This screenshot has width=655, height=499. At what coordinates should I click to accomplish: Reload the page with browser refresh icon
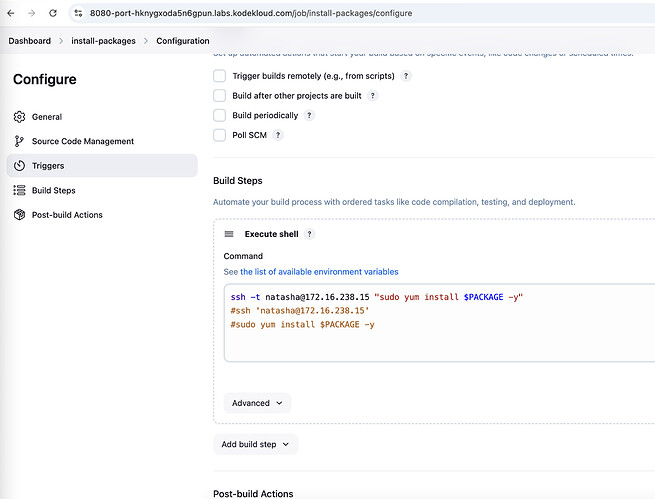52,13
